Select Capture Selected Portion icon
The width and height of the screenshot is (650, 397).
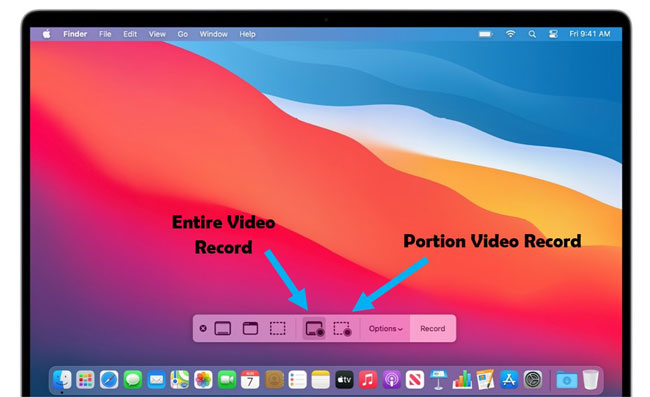coord(277,329)
